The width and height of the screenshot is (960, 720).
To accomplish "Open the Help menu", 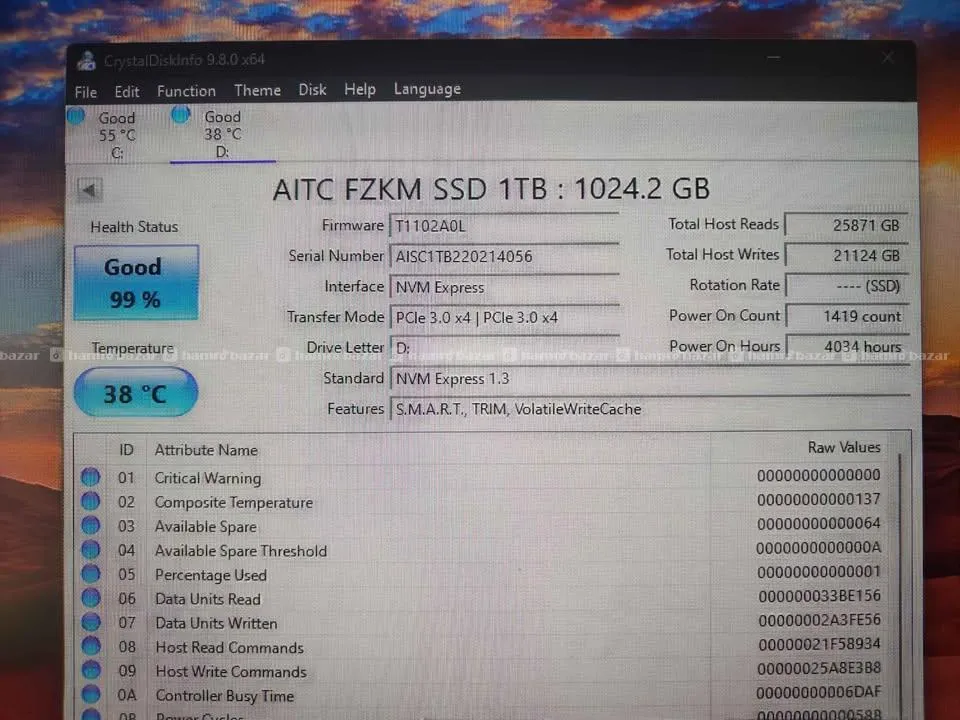I will coord(359,89).
